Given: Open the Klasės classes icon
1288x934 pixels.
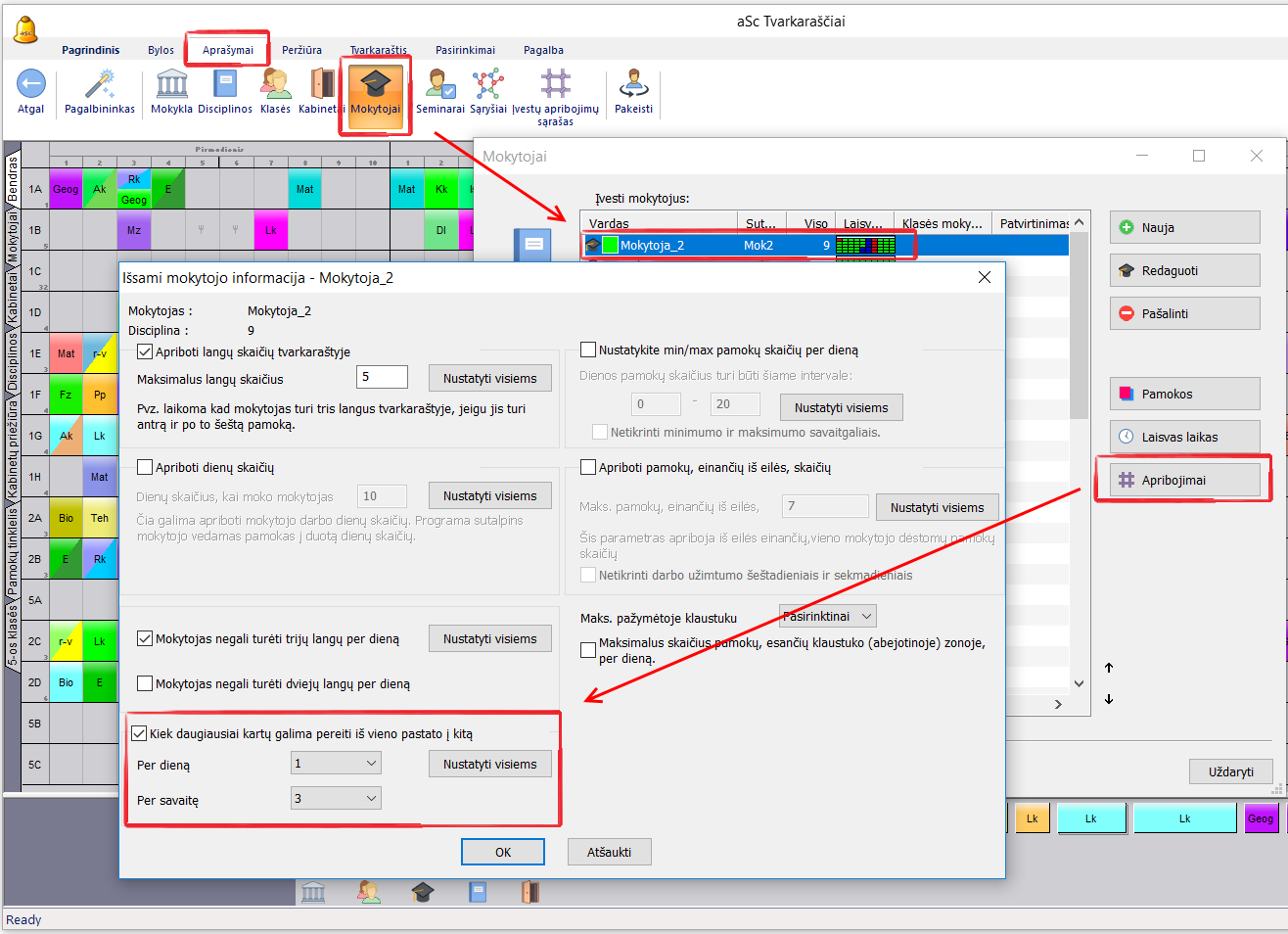Looking at the screenshot, I should click(275, 85).
